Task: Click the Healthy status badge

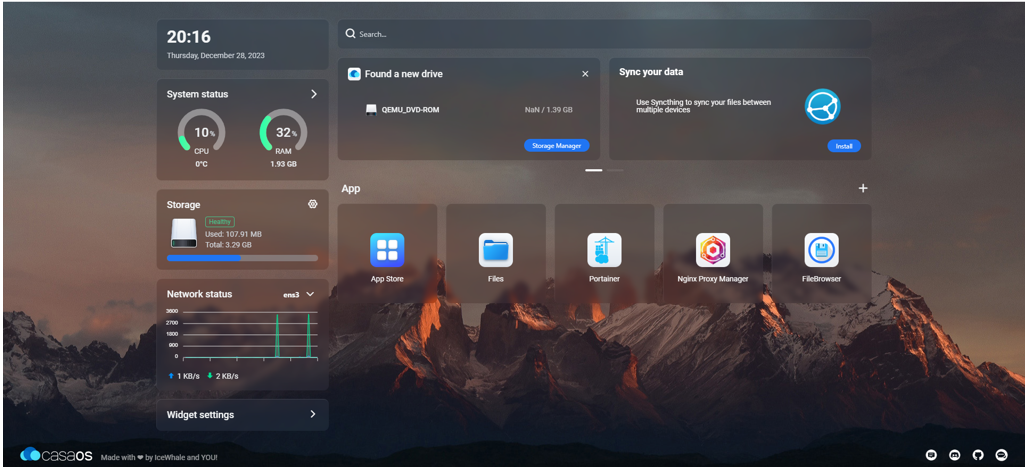Action: click(220, 222)
